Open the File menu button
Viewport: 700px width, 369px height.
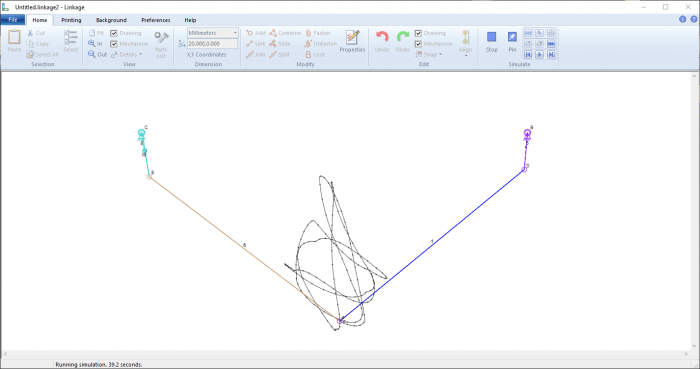12,20
